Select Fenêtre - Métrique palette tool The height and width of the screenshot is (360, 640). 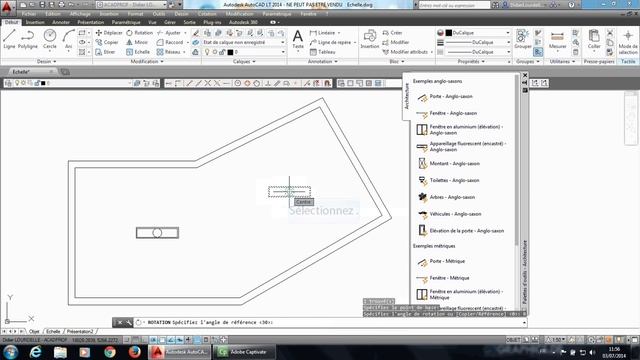pos(443,278)
